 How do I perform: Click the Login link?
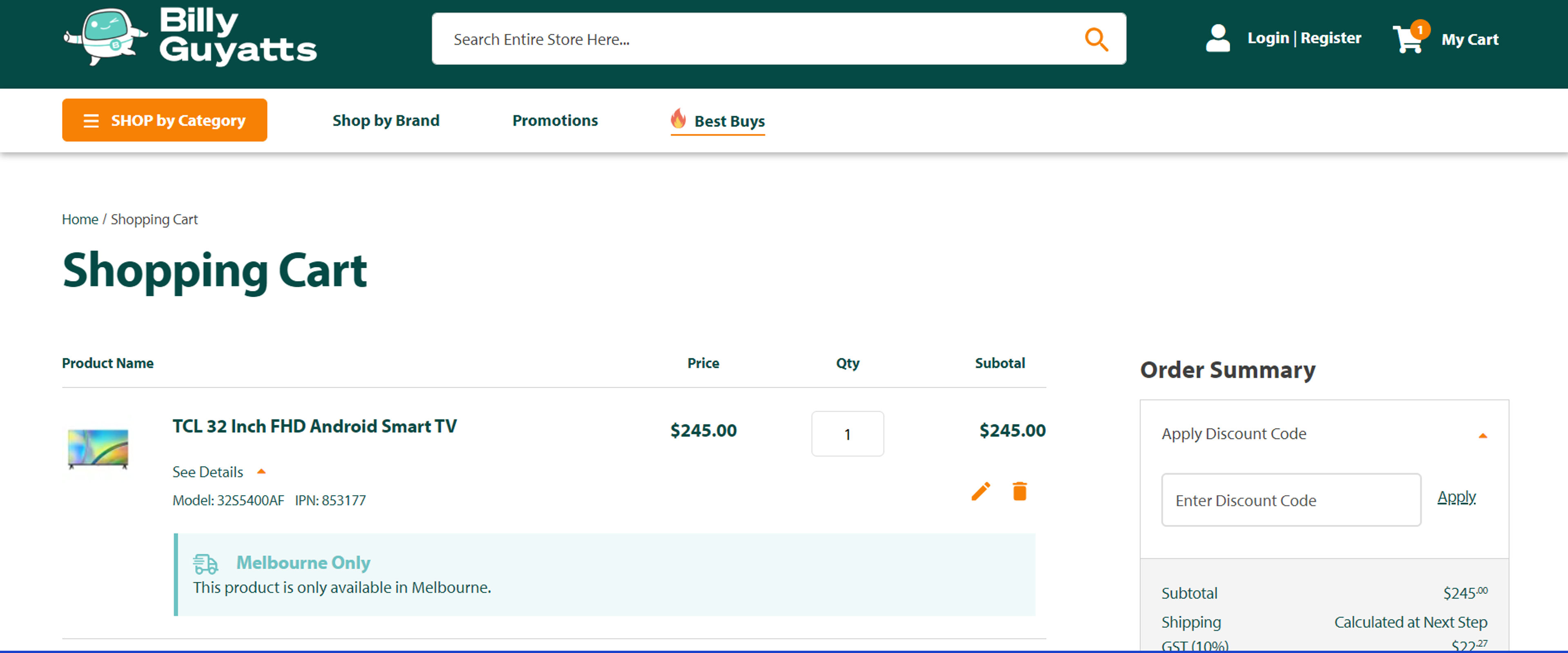(1268, 38)
